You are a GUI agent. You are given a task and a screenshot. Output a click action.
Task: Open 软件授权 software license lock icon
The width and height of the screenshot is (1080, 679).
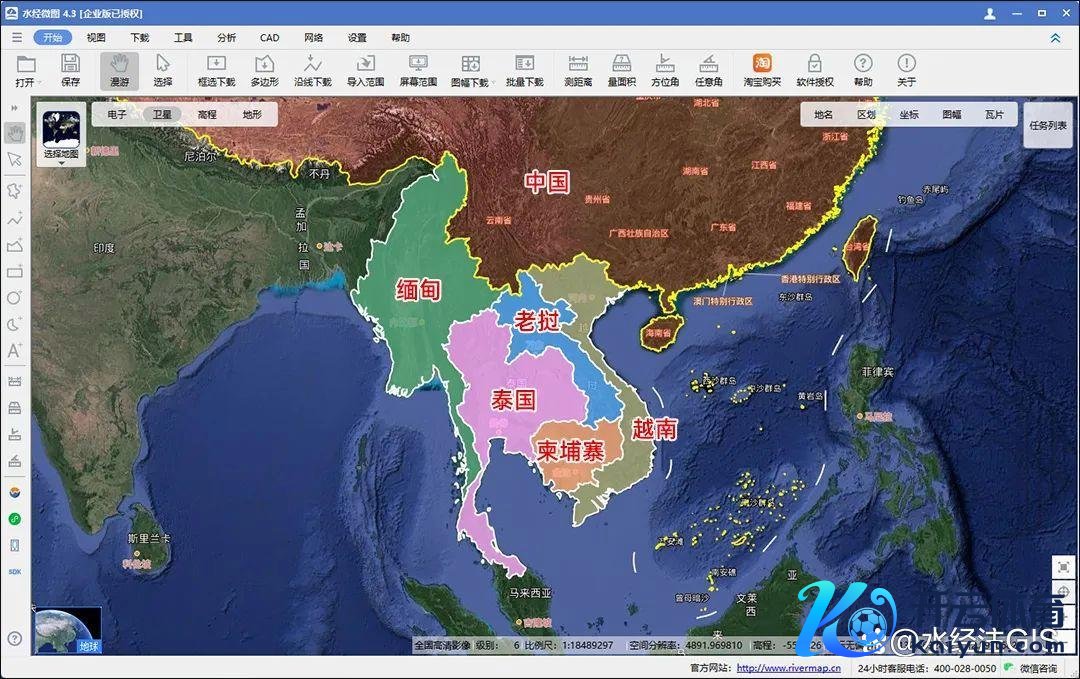coord(814,70)
